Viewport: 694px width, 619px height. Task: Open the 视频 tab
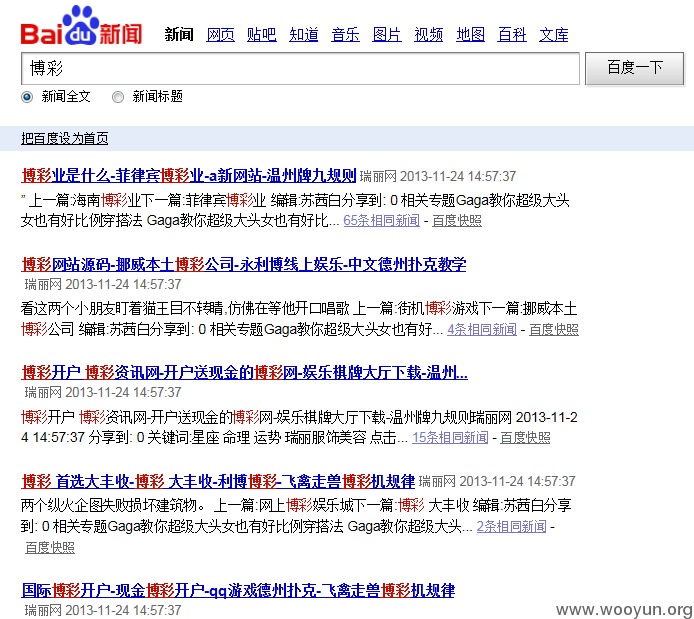tap(428, 34)
